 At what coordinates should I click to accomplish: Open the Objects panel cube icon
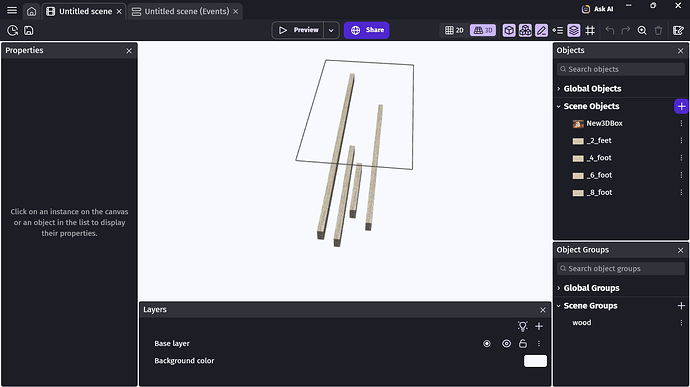[x=509, y=30]
